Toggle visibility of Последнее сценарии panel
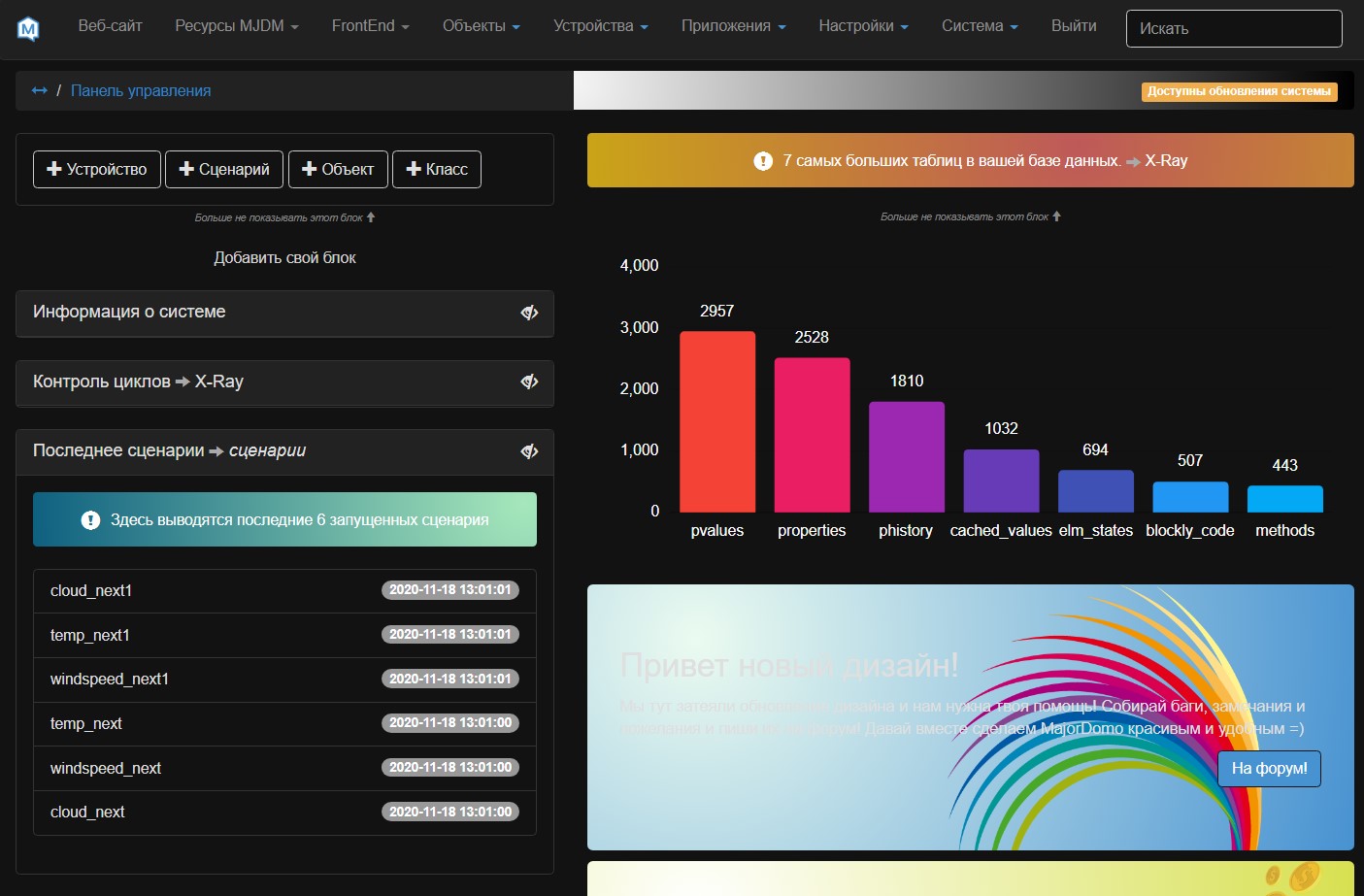 529,451
